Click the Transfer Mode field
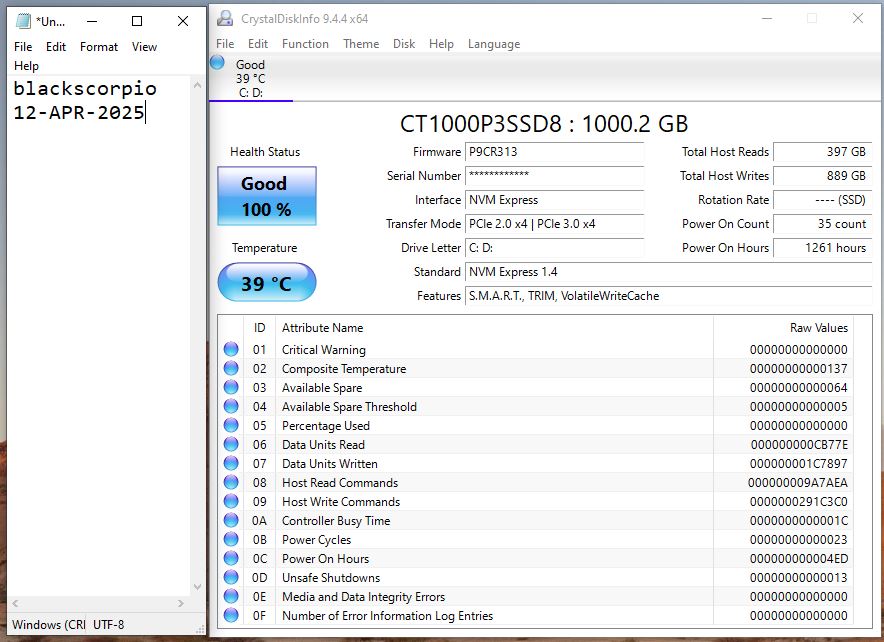 pos(555,224)
